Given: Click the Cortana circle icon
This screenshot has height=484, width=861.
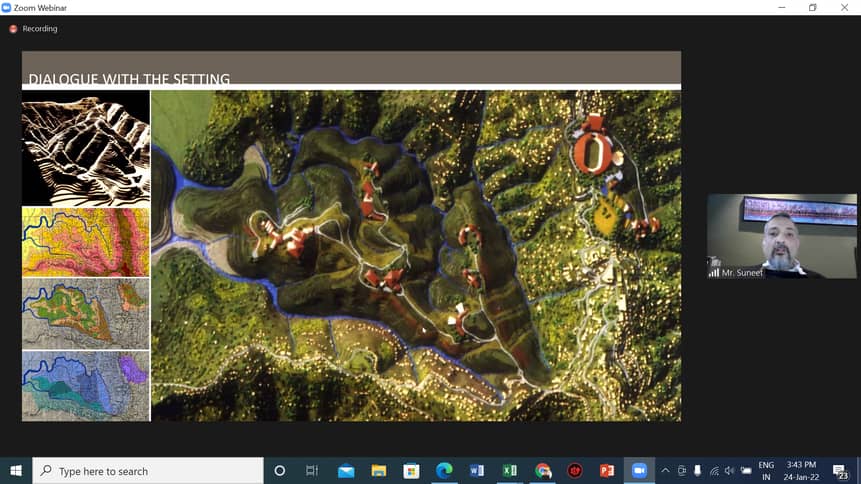Looking at the screenshot, I should (280, 471).
